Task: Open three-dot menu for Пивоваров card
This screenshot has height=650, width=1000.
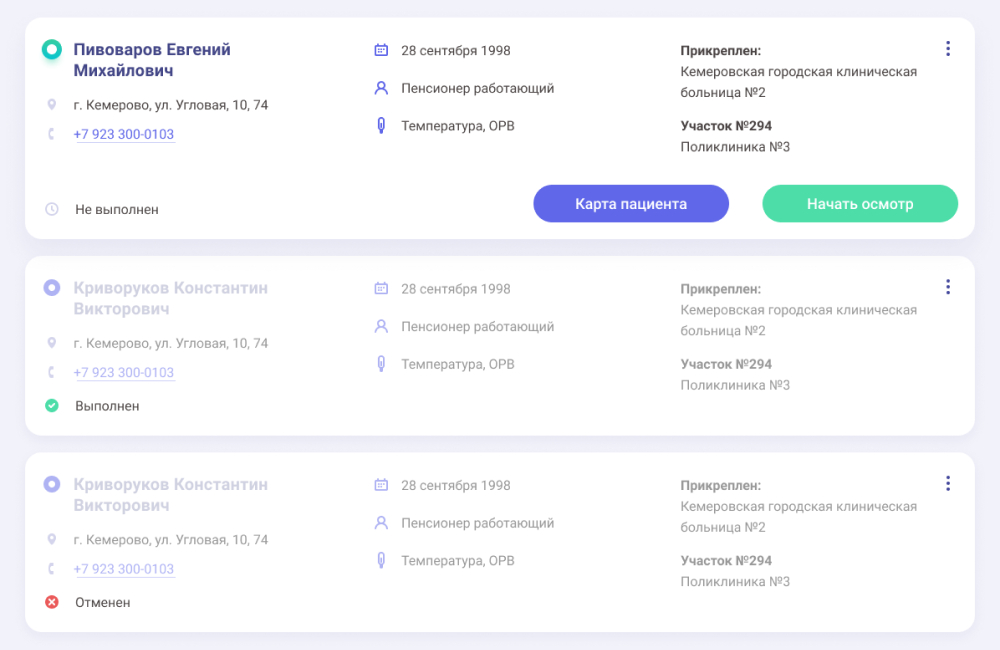Action: pyautogui.click(x=947, y=49)
